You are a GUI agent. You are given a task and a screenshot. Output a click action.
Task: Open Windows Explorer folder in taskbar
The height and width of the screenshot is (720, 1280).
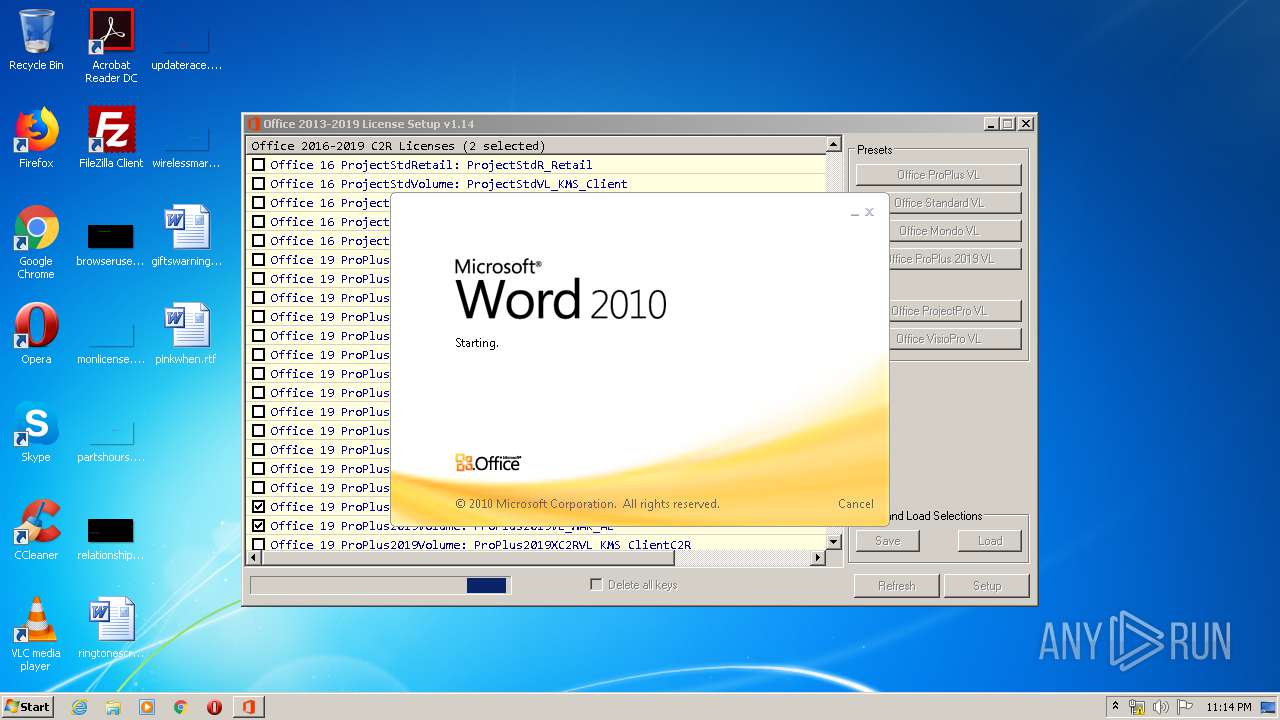pyautogui.click(x=113, y=707)
